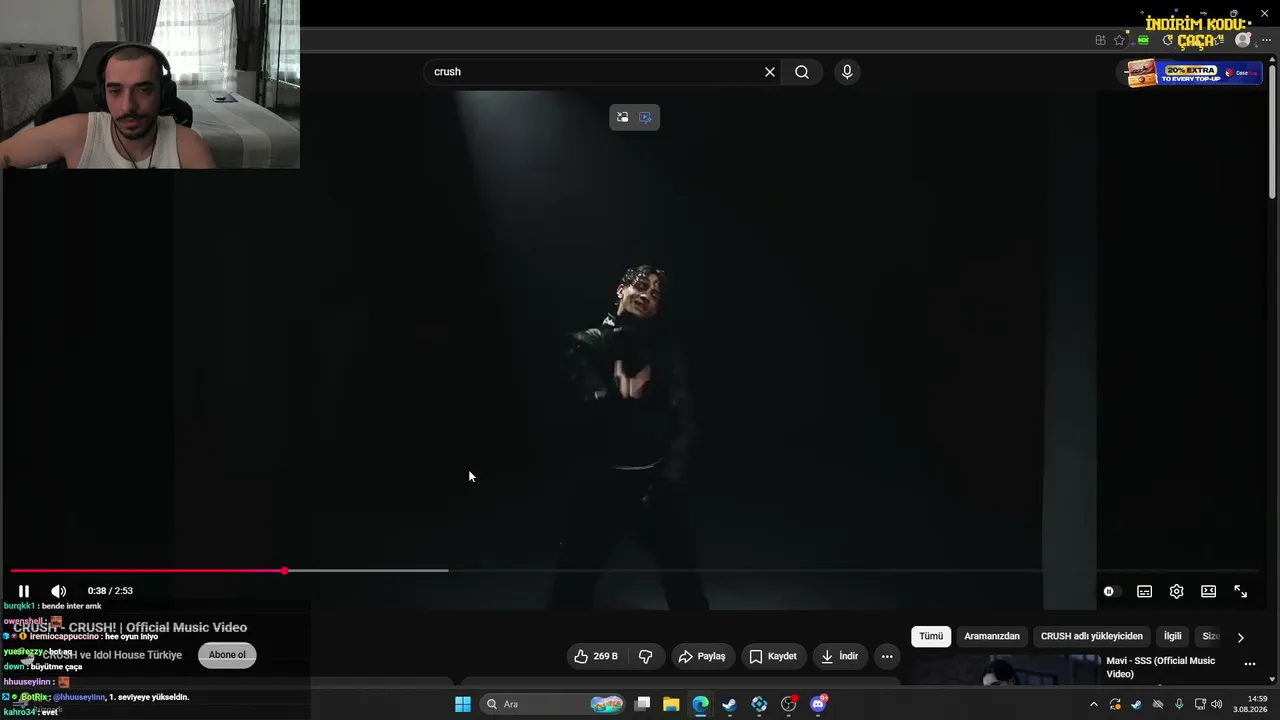Click the Steam icon in system tray
Viewport: 1280px width, 720px height.
click(1136, 704)
